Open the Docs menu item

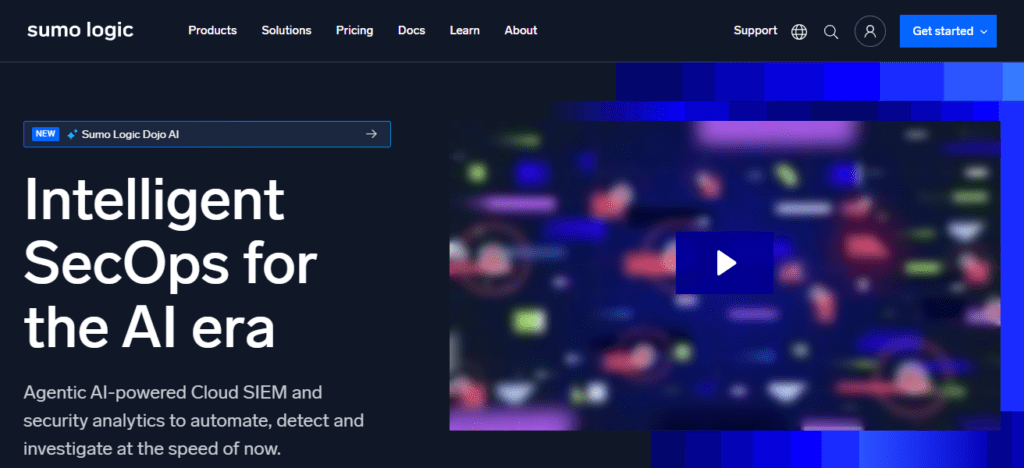411,31
